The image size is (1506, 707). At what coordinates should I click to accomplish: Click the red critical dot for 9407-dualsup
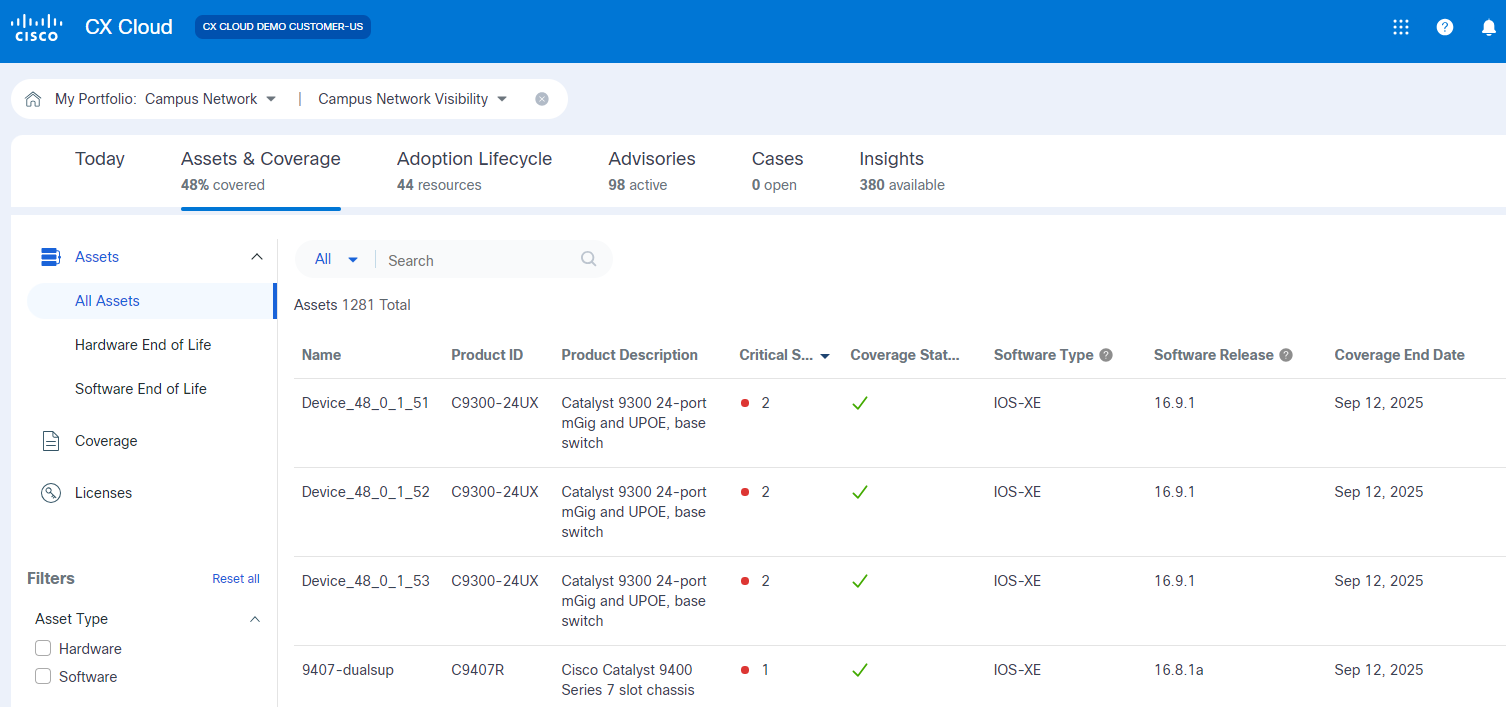pos(745,670)
